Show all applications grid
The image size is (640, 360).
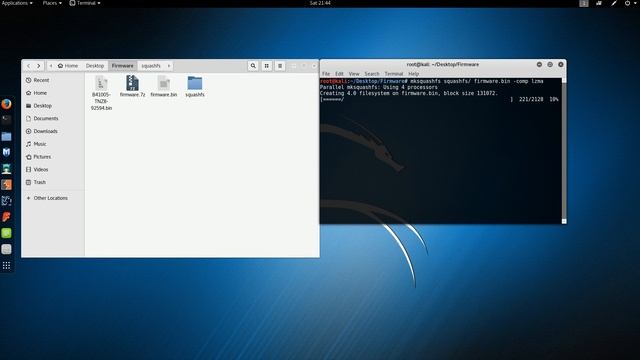pos(6,266)
